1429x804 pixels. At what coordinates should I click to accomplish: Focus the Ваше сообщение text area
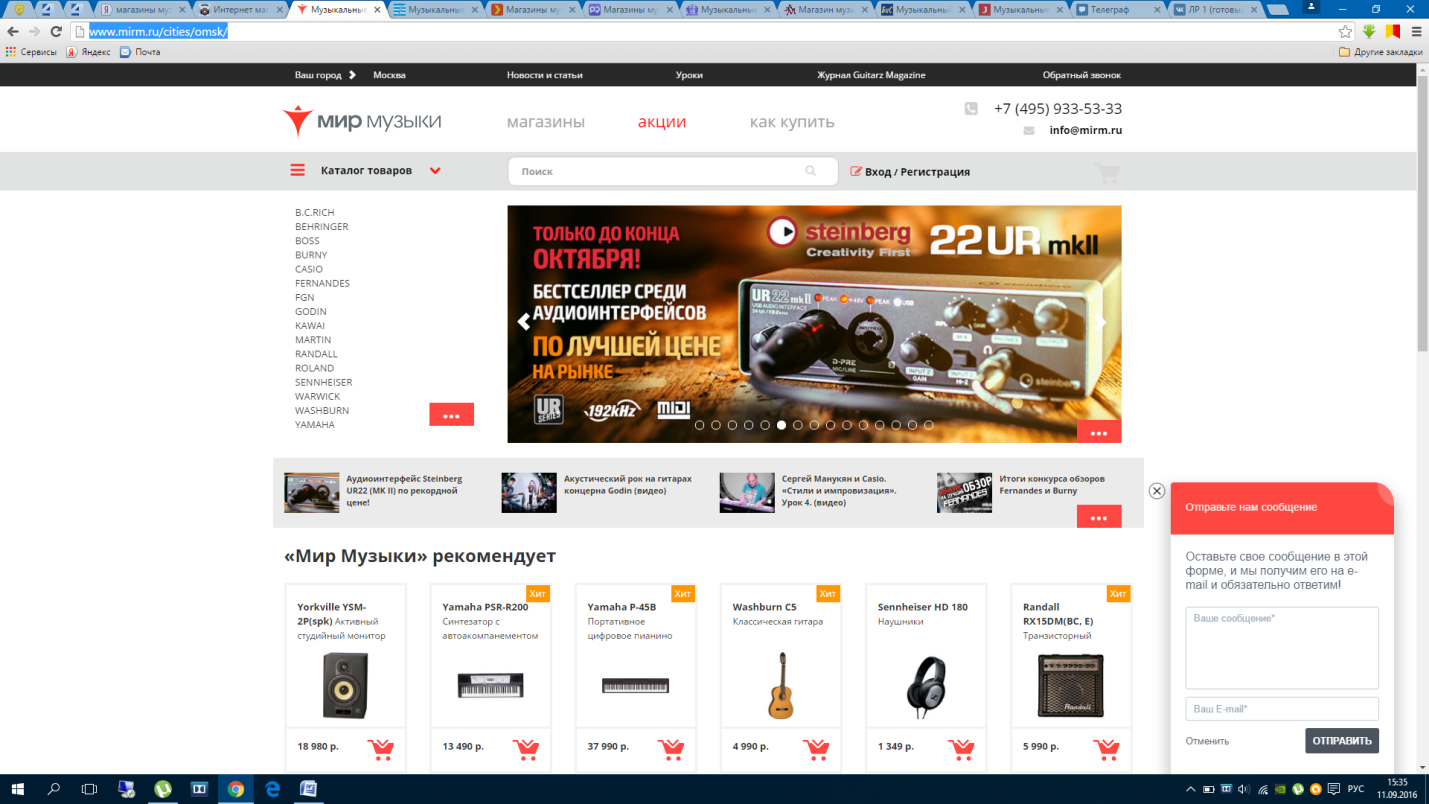(1282, 648)
